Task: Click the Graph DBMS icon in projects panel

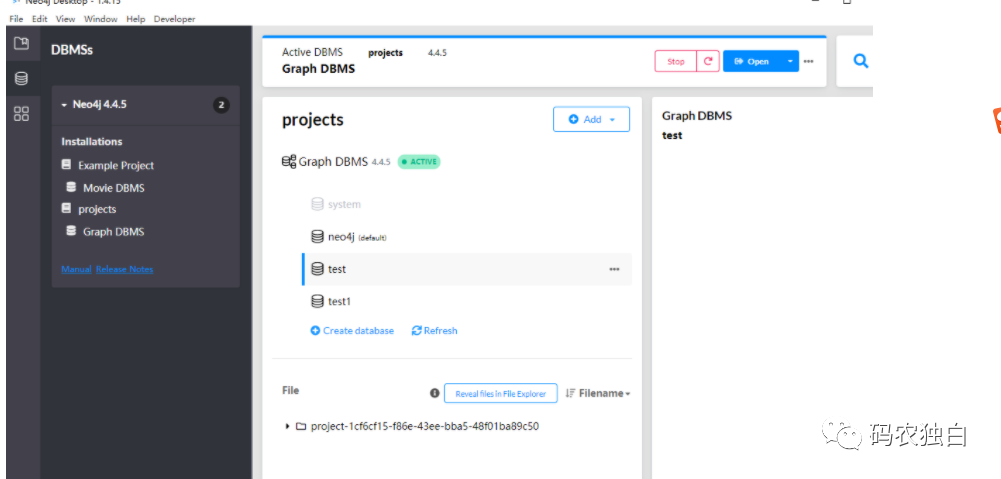Action: pos(289,162)
